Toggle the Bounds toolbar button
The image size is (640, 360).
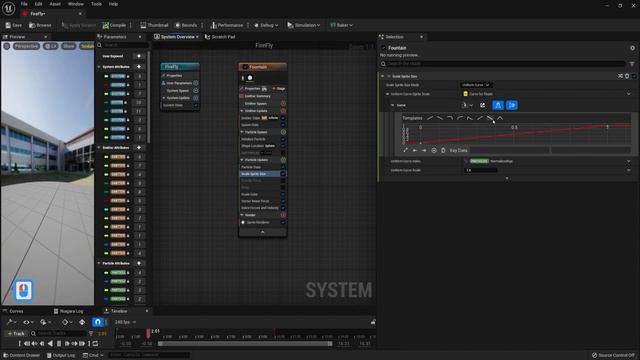pos(186,25)
